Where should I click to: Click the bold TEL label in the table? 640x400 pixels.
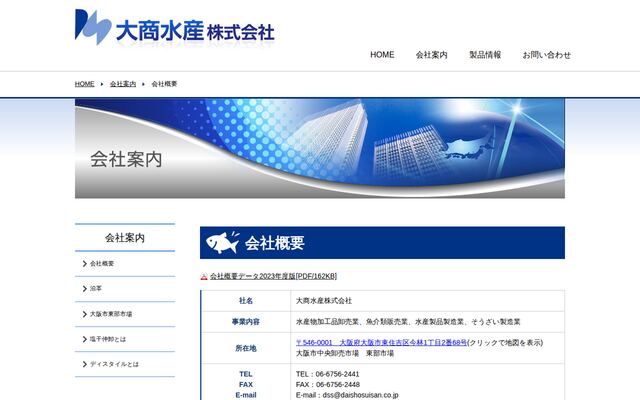coord(246,374)
